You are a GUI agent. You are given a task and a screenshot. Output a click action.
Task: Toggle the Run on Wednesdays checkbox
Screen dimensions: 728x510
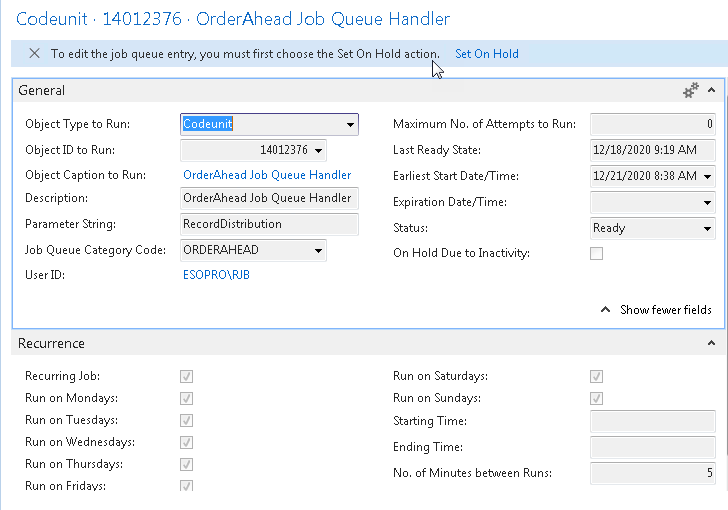coord(187,443)
